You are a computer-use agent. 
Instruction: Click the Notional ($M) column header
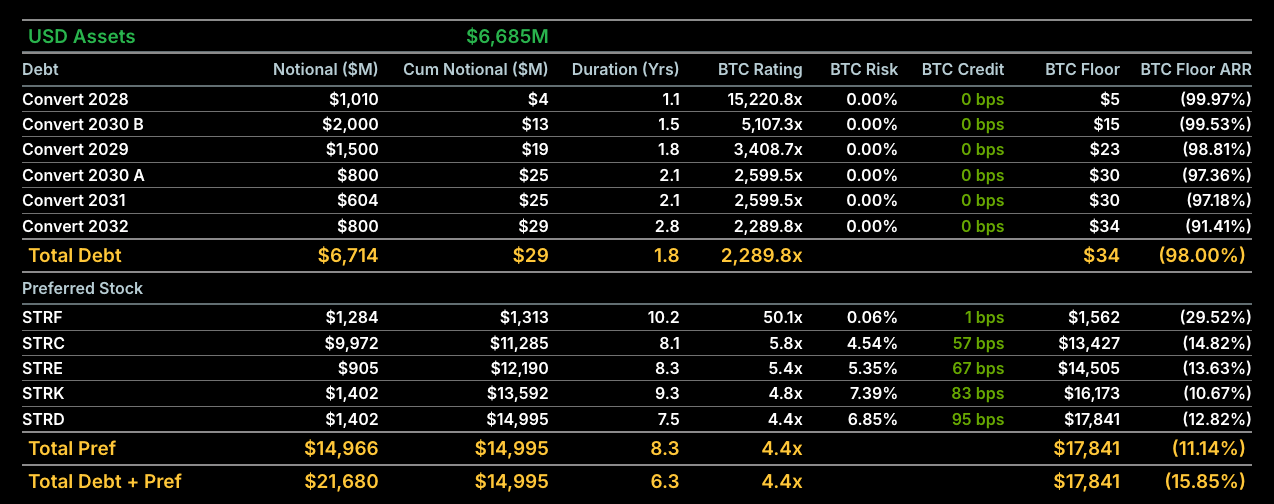tap(326, 70)
